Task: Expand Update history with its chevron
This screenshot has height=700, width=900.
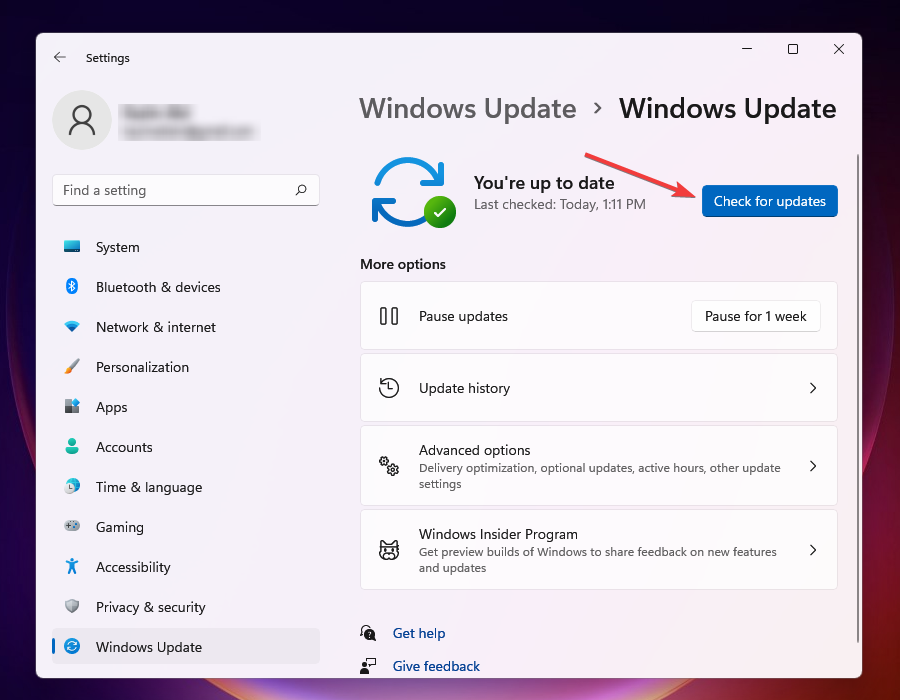Action: coord(813,388)
